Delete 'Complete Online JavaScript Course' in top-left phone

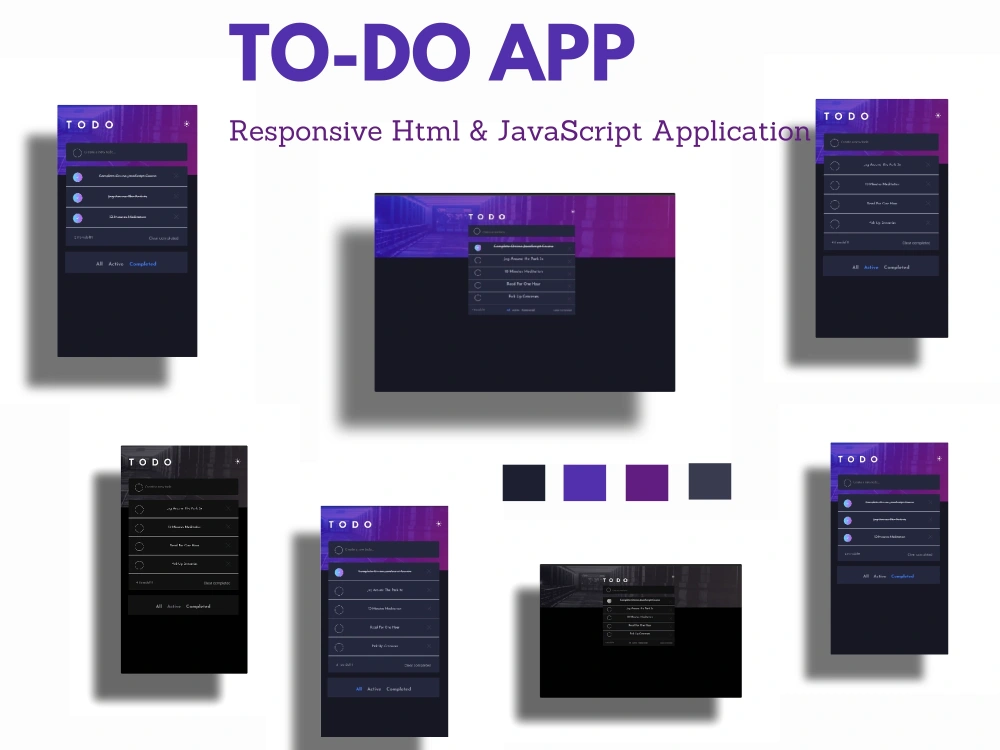(176, 176)
